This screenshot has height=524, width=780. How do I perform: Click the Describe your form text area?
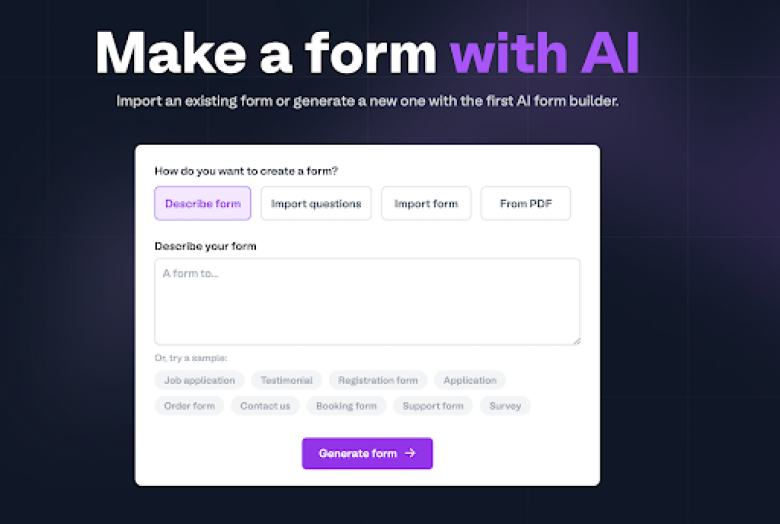(367, 302)
